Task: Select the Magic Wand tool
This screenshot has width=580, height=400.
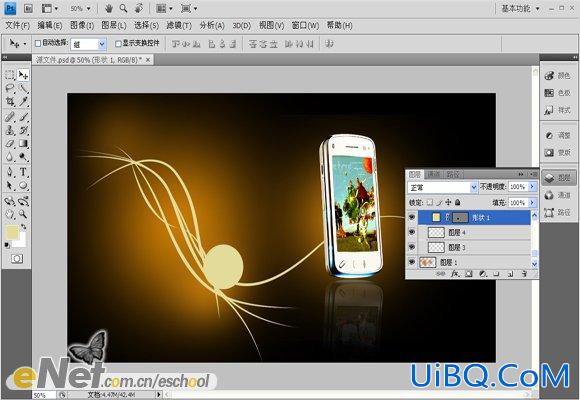Action: tap(23, 88)
